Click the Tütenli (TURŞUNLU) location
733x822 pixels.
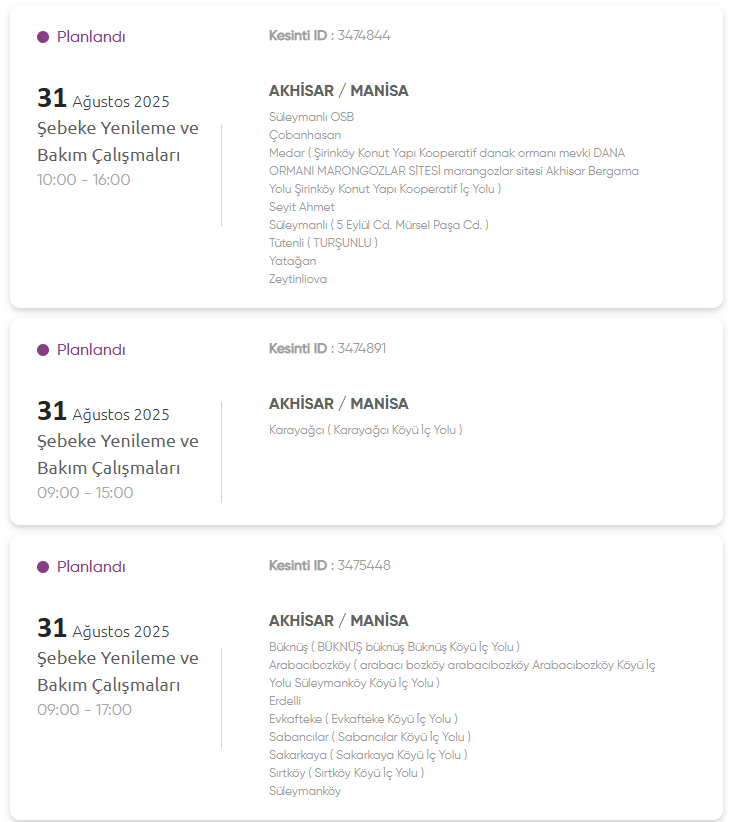(323, 243)
